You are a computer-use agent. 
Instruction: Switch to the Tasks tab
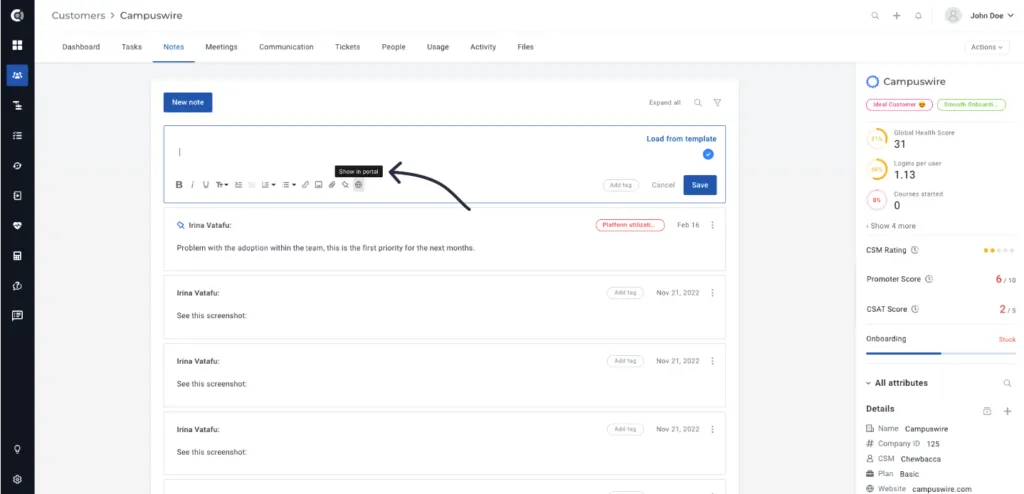pyautogui.click(x=132, y=47)
